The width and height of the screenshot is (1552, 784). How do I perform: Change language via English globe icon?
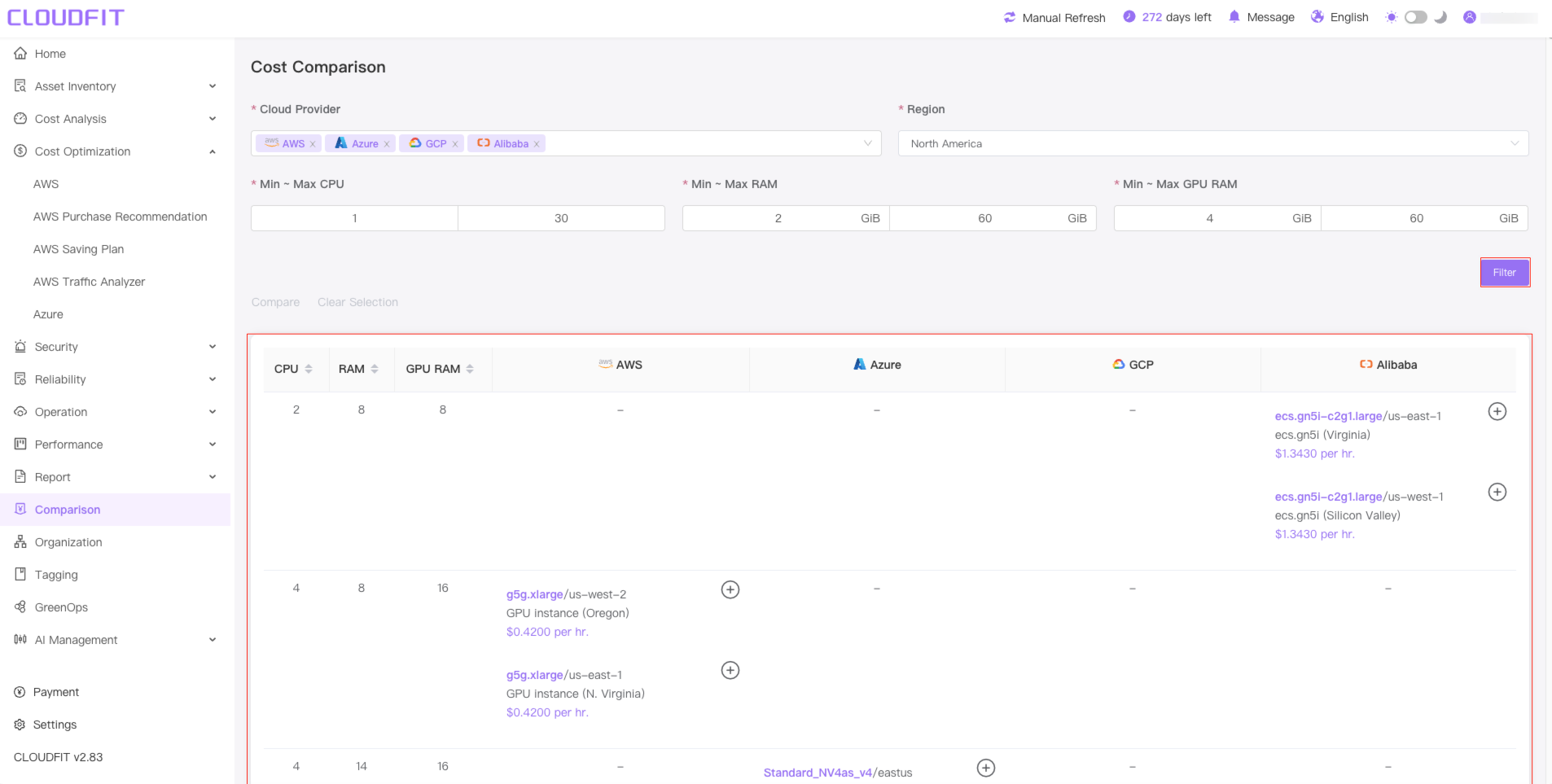[1317, 17]
